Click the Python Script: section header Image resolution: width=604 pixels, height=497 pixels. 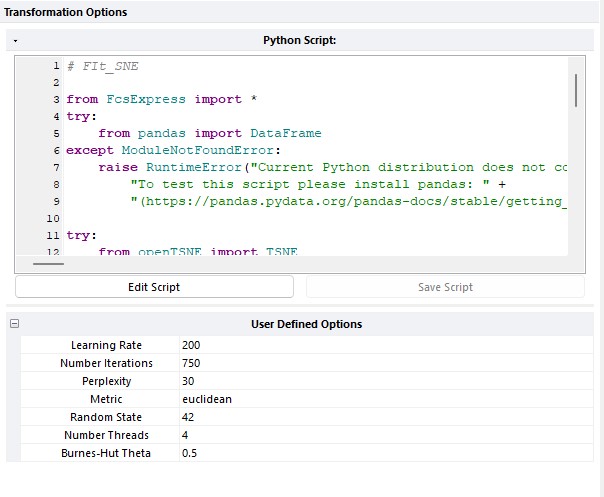[x=300, y=40]
